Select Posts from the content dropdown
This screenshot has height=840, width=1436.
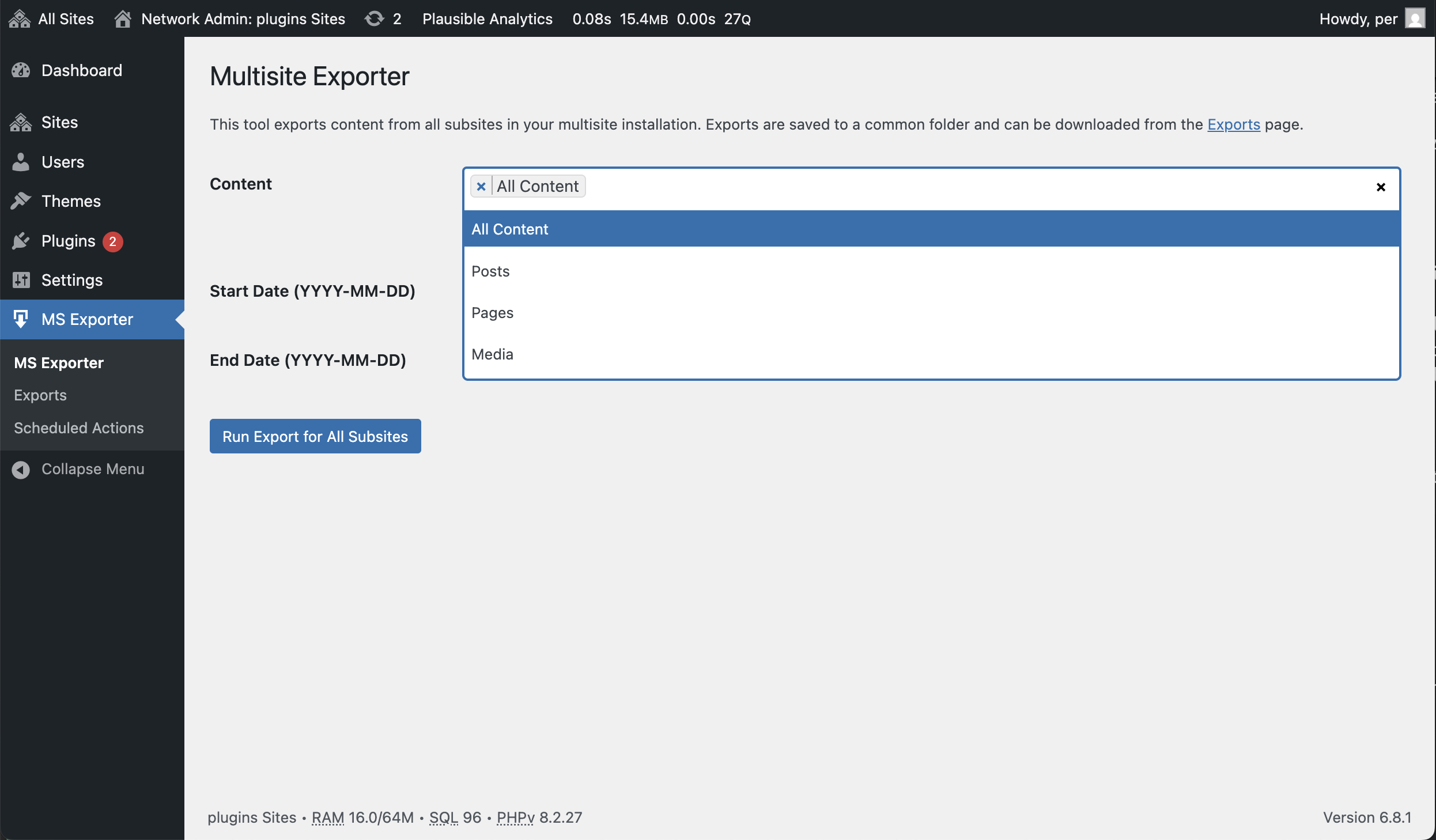click(490, 271)
